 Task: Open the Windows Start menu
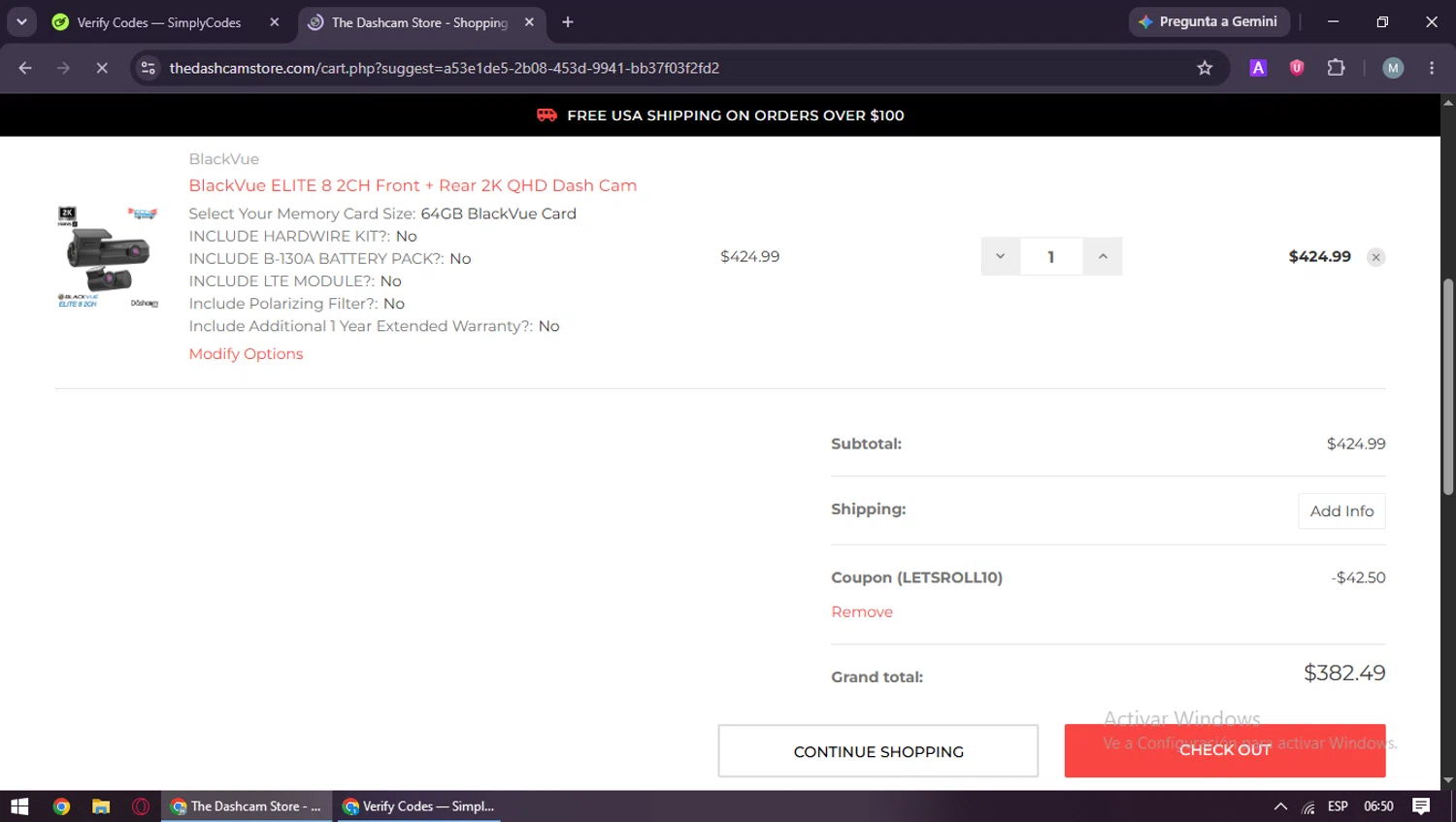coord(19,806)
